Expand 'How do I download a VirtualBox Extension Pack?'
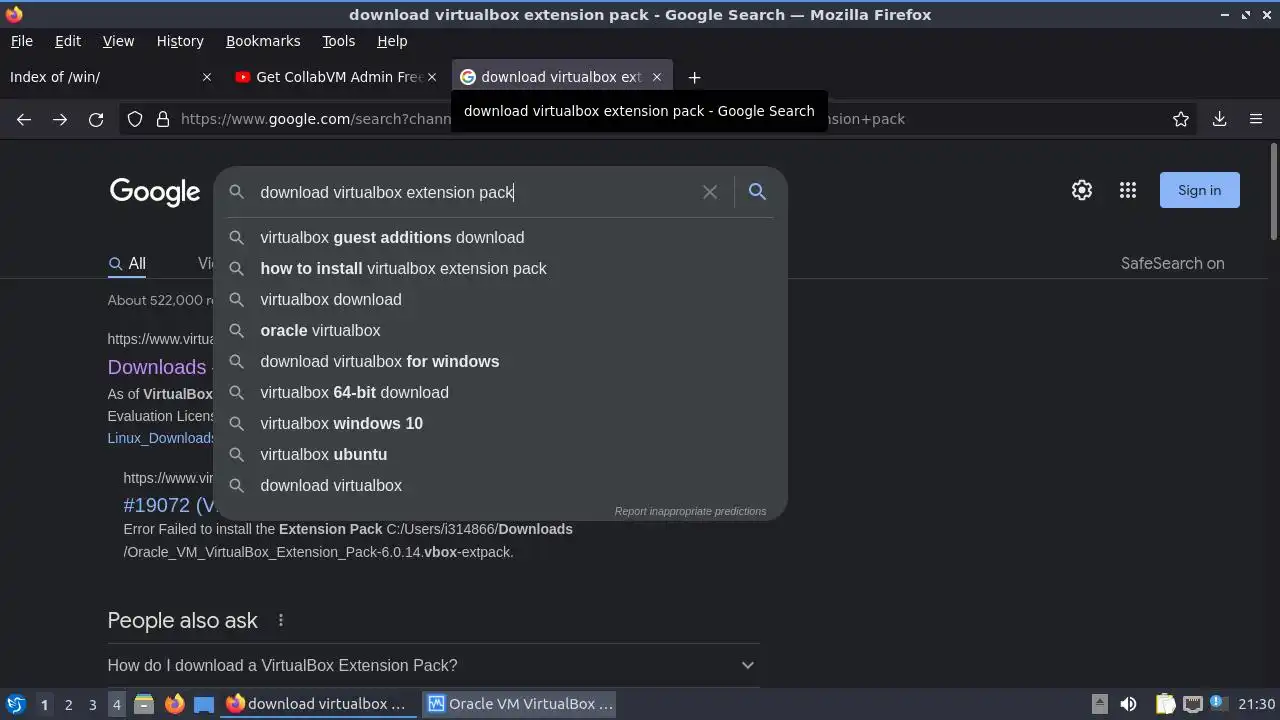The height and width of the screenshot is (720, 1280). click(x=433, y=665)
